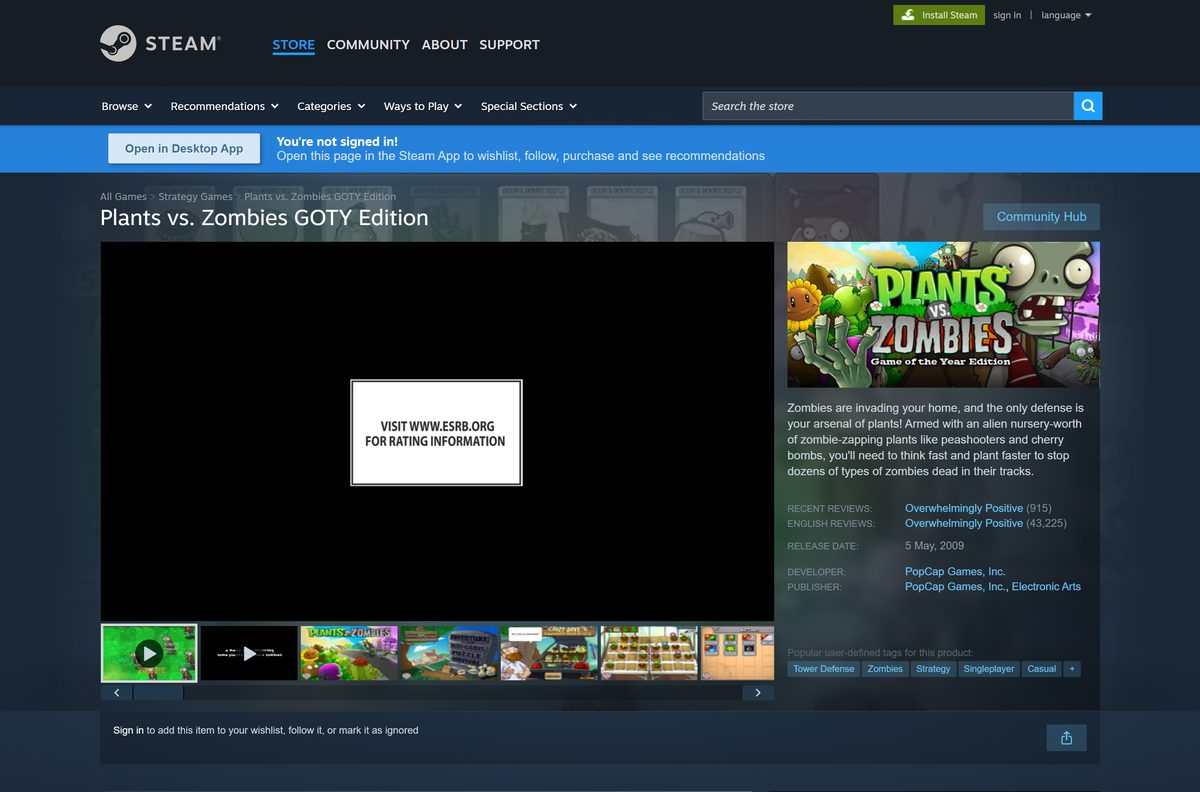Click the Install Steam button
The height and width of the screenshot is (792, 1200).
(x=939, y=15)
